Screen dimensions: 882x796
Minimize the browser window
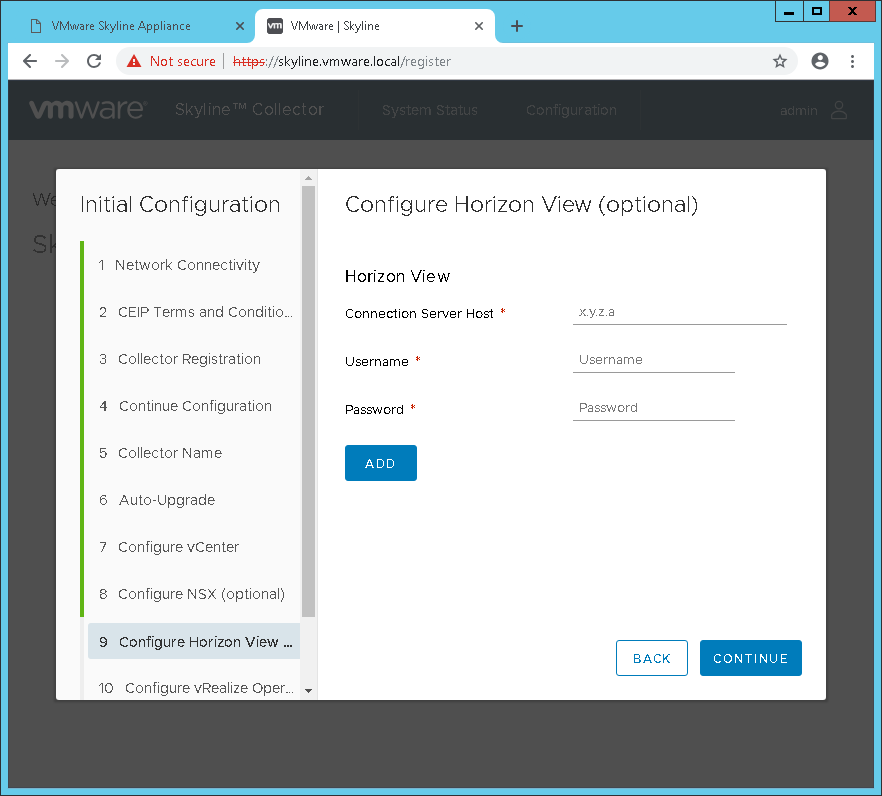tap(789, 11)
